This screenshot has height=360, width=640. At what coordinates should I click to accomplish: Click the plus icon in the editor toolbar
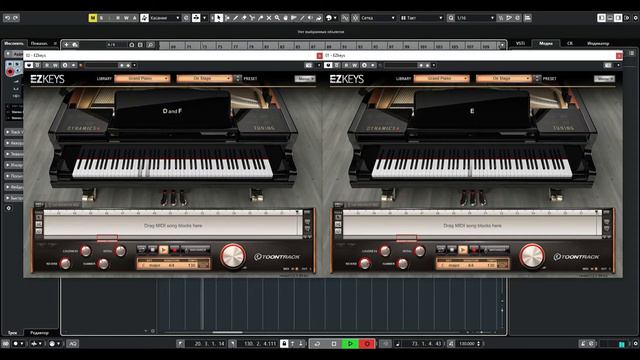click(67, 44)
